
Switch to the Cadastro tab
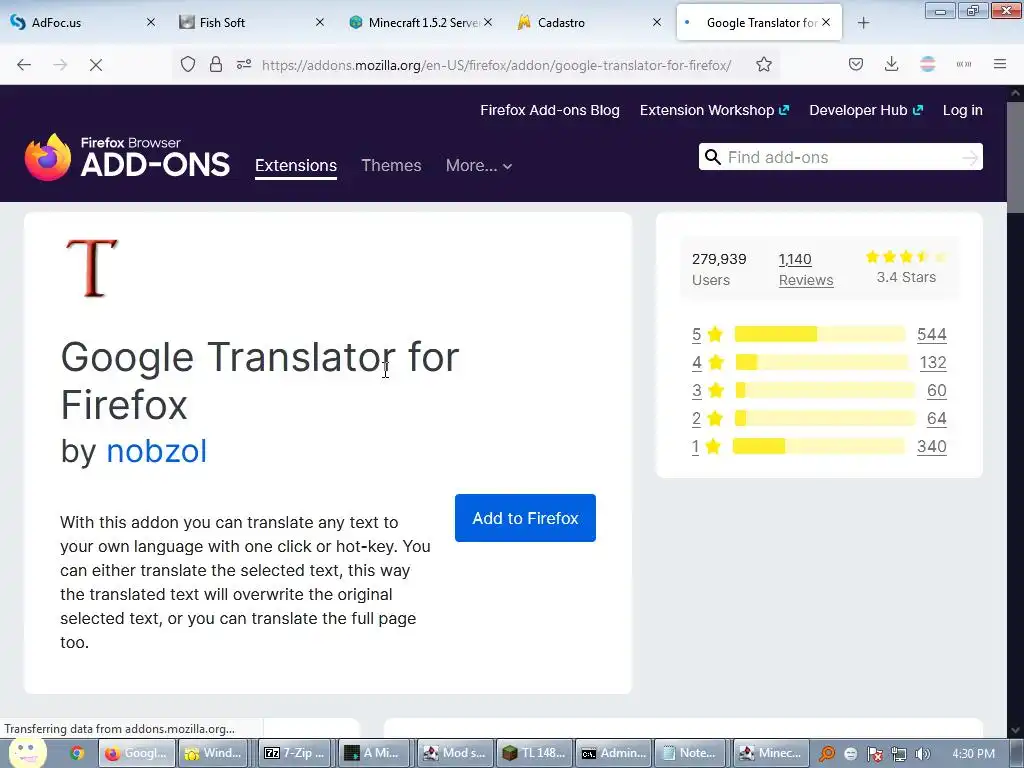pos(590,22)
